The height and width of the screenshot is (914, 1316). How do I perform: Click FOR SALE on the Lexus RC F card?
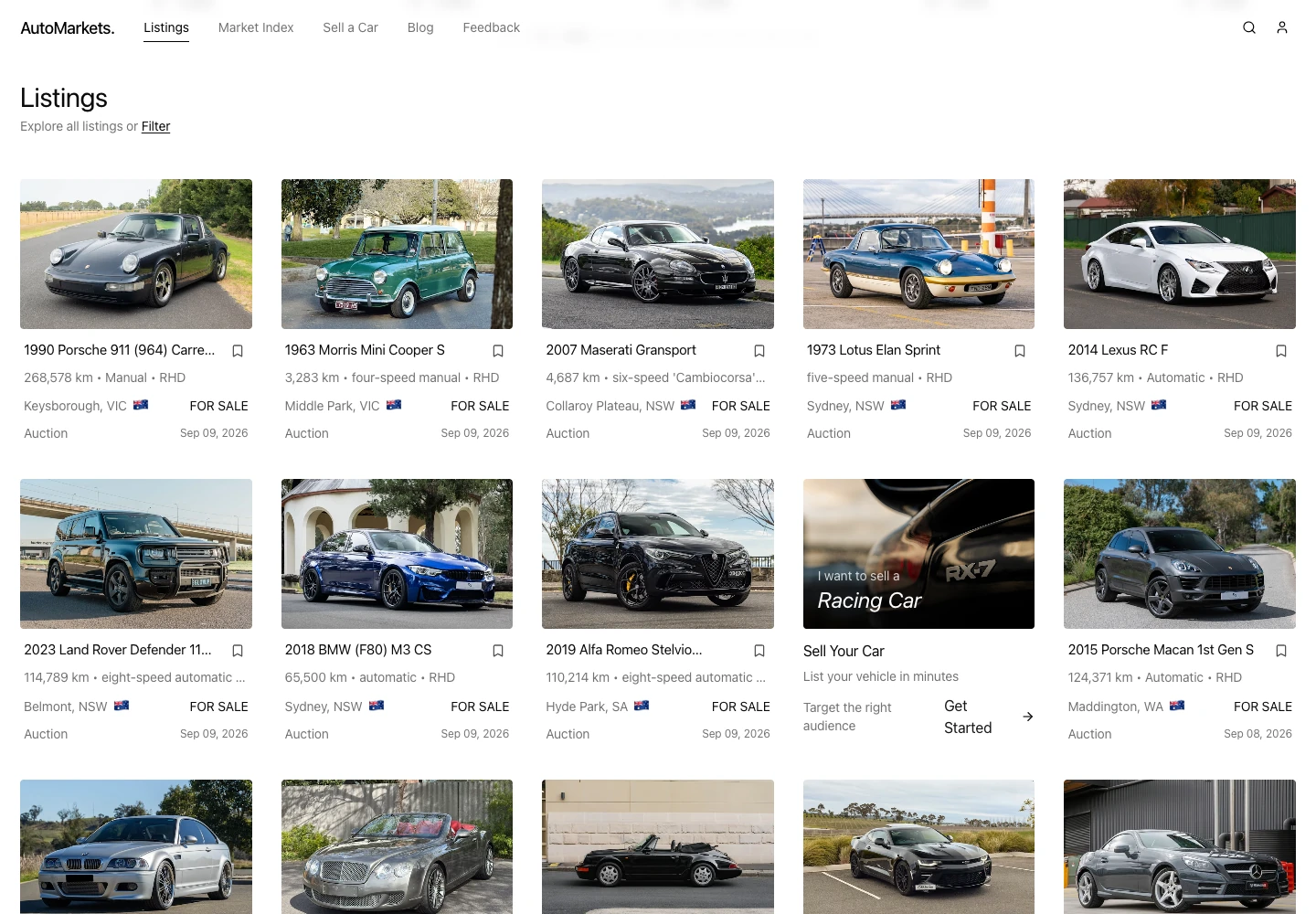[x=1263, y=406]
